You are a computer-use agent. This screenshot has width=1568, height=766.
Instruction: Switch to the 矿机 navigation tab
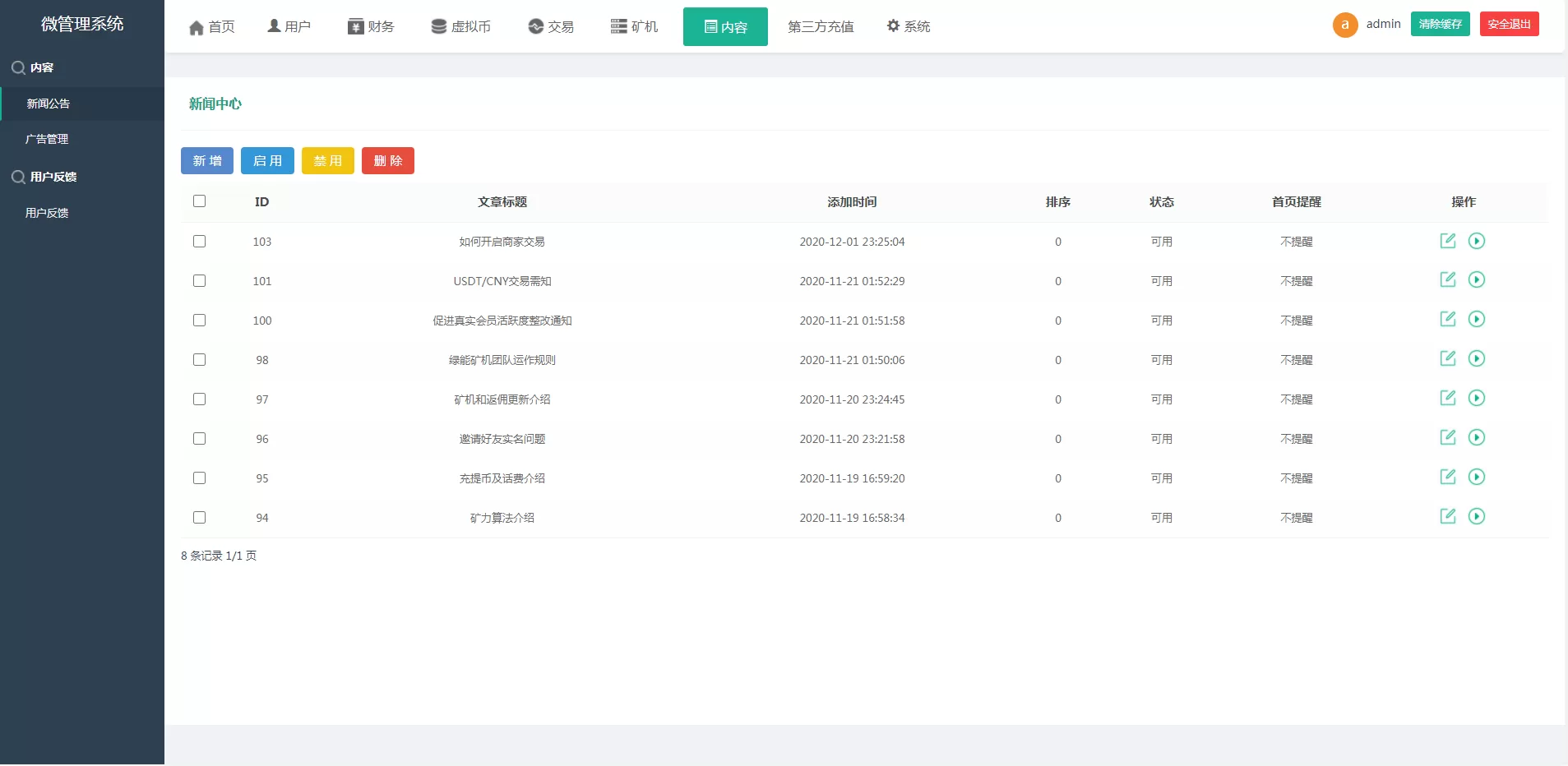634,26
